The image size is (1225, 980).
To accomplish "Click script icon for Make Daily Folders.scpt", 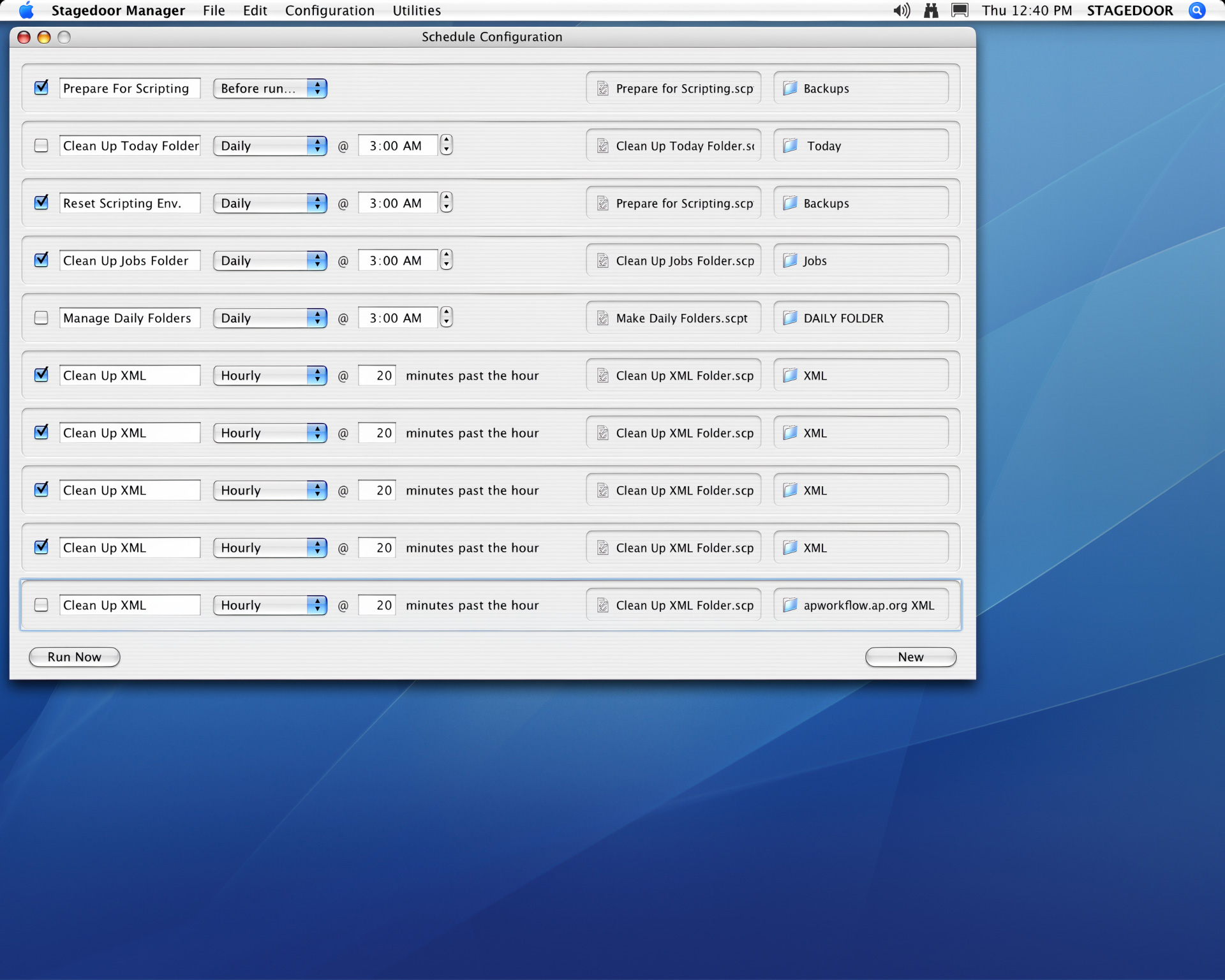I will coord(602,318).
